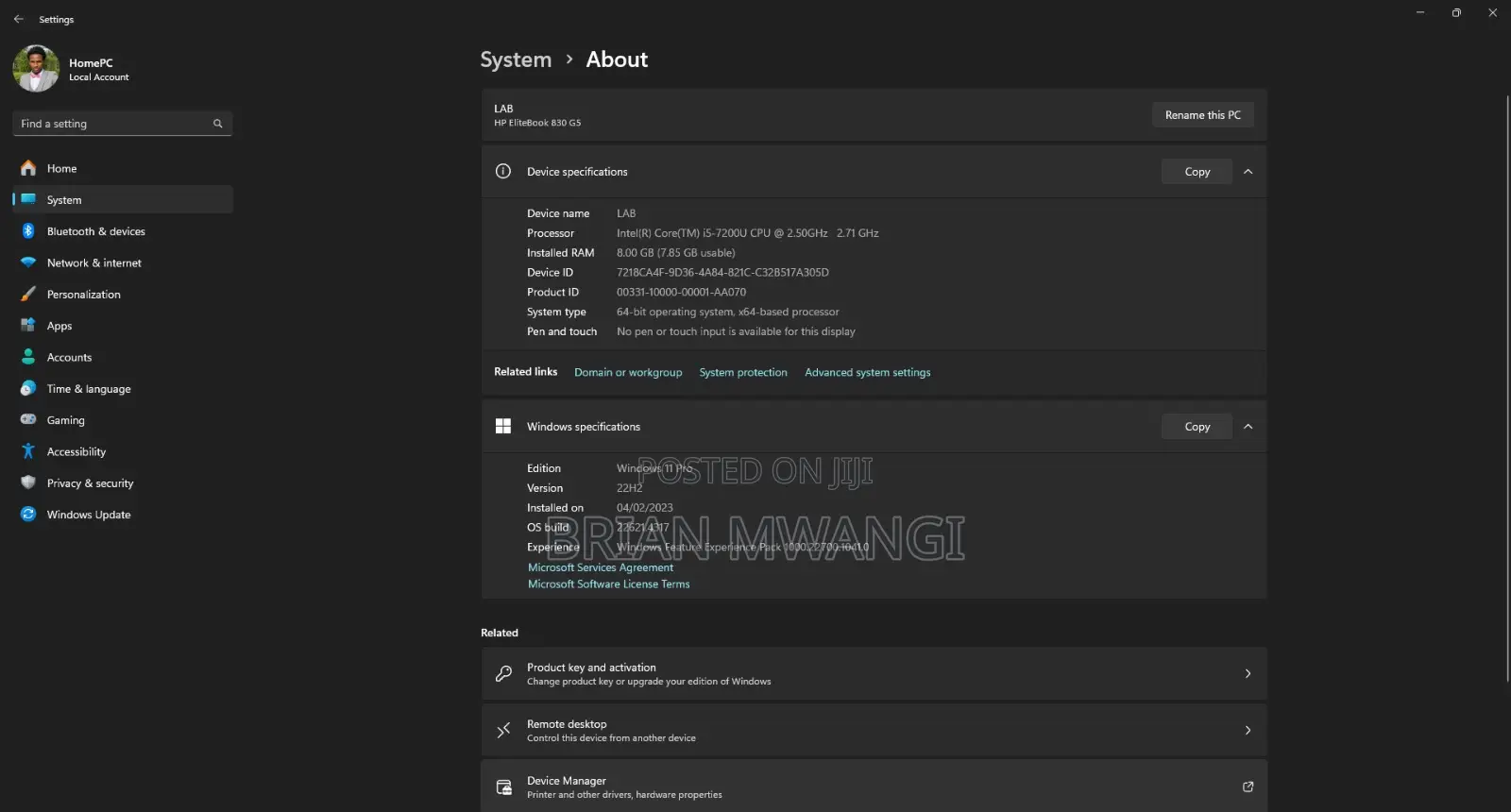1511x812 pixels.
Task: Click the Product ID value 00331-10000-00001-AA070
Action: tap(681, 293)
